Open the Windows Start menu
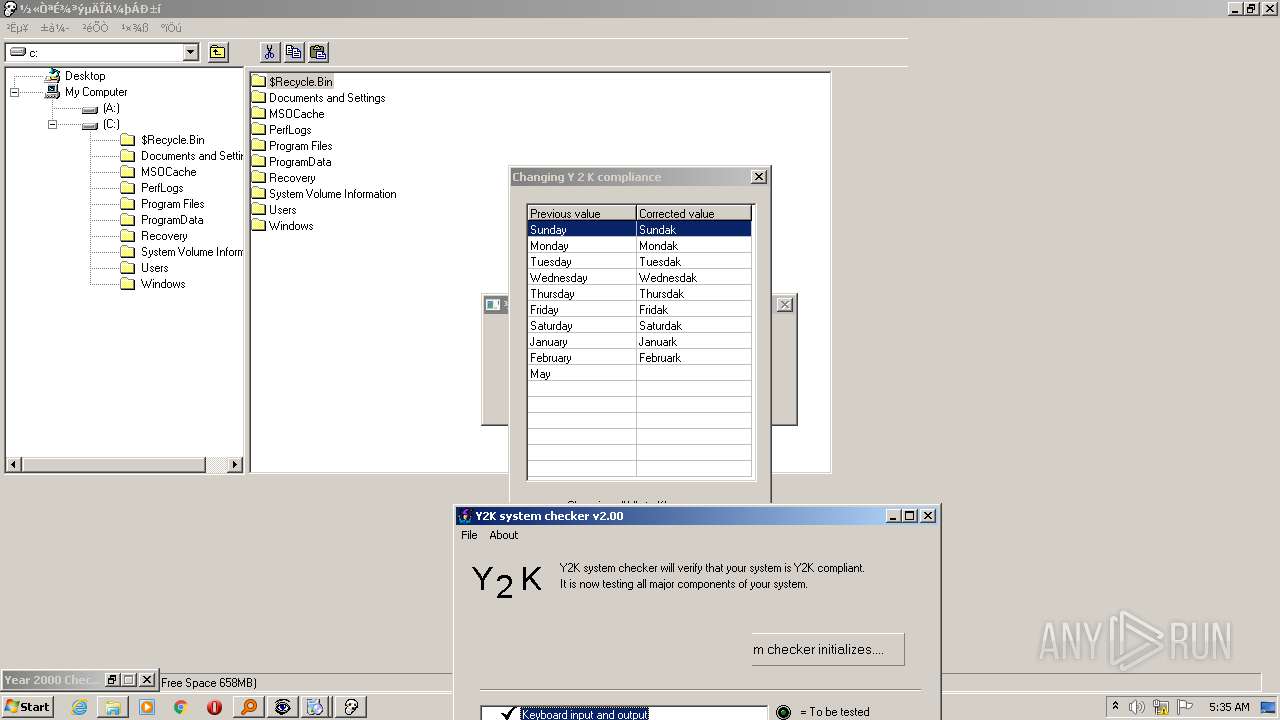This screenshot has width=1280, height=720. click(x=27, y=706)
